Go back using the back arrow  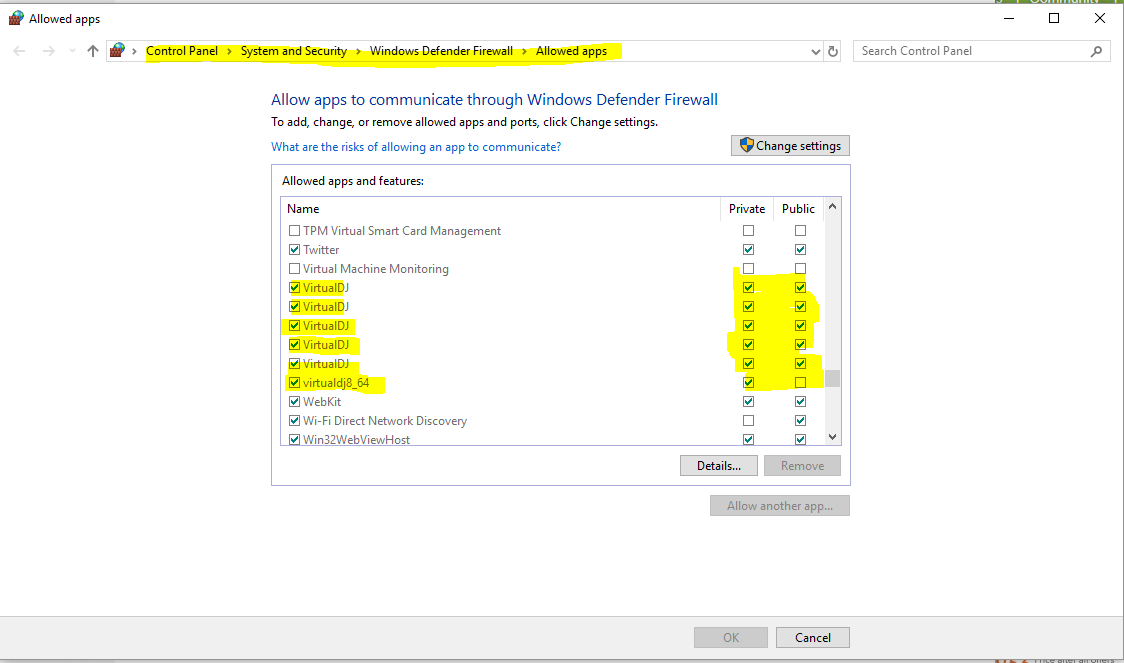[19, 51]
